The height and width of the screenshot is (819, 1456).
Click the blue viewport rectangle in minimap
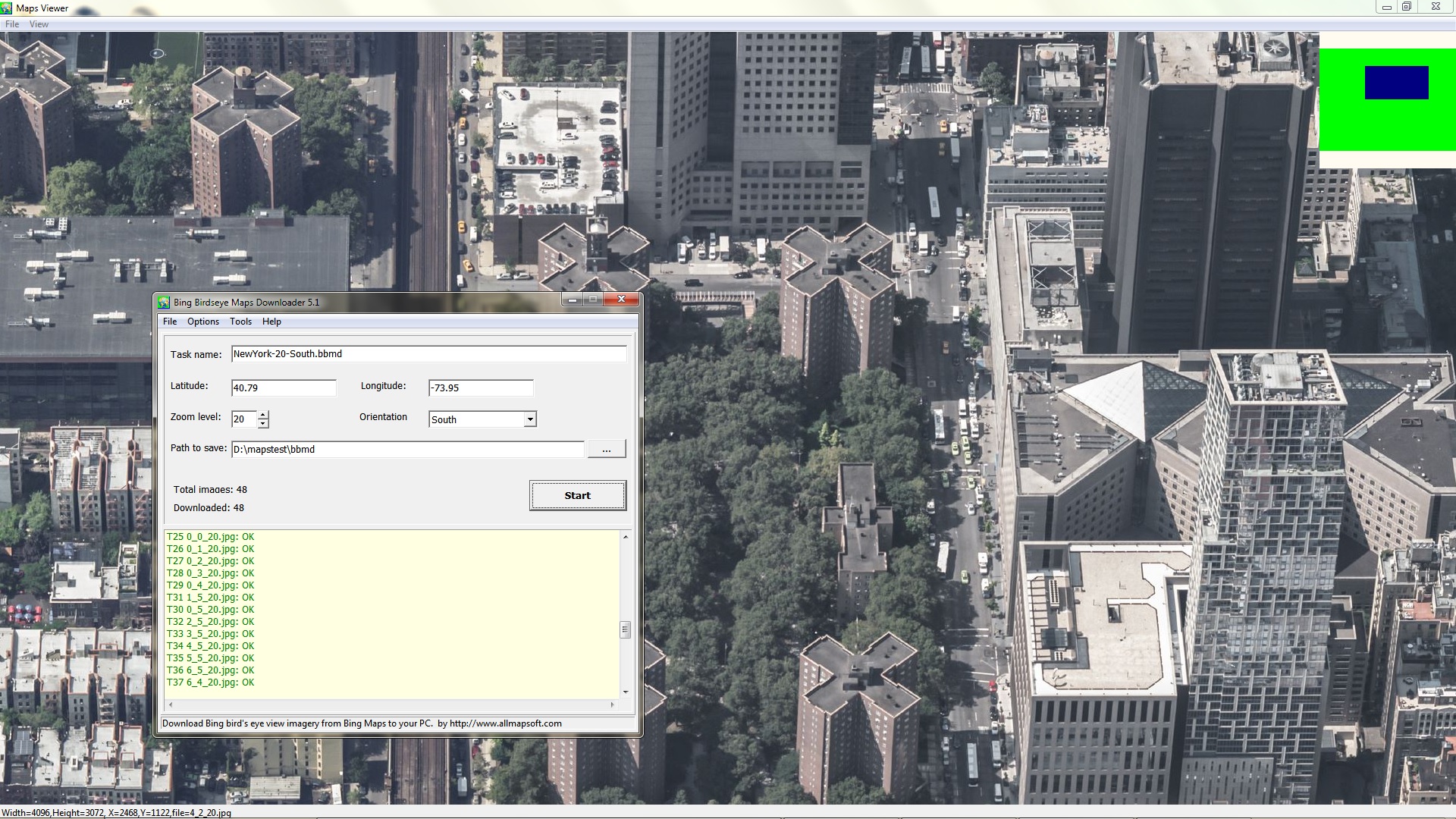coord(1397,83)
